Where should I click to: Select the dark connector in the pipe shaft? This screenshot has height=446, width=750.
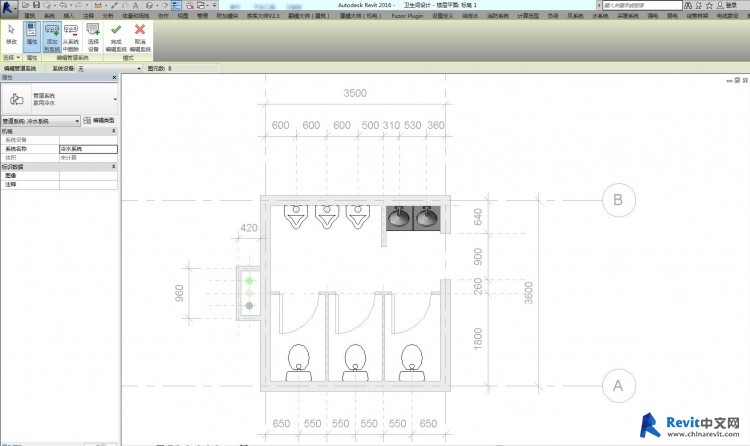tap(249, 305)
